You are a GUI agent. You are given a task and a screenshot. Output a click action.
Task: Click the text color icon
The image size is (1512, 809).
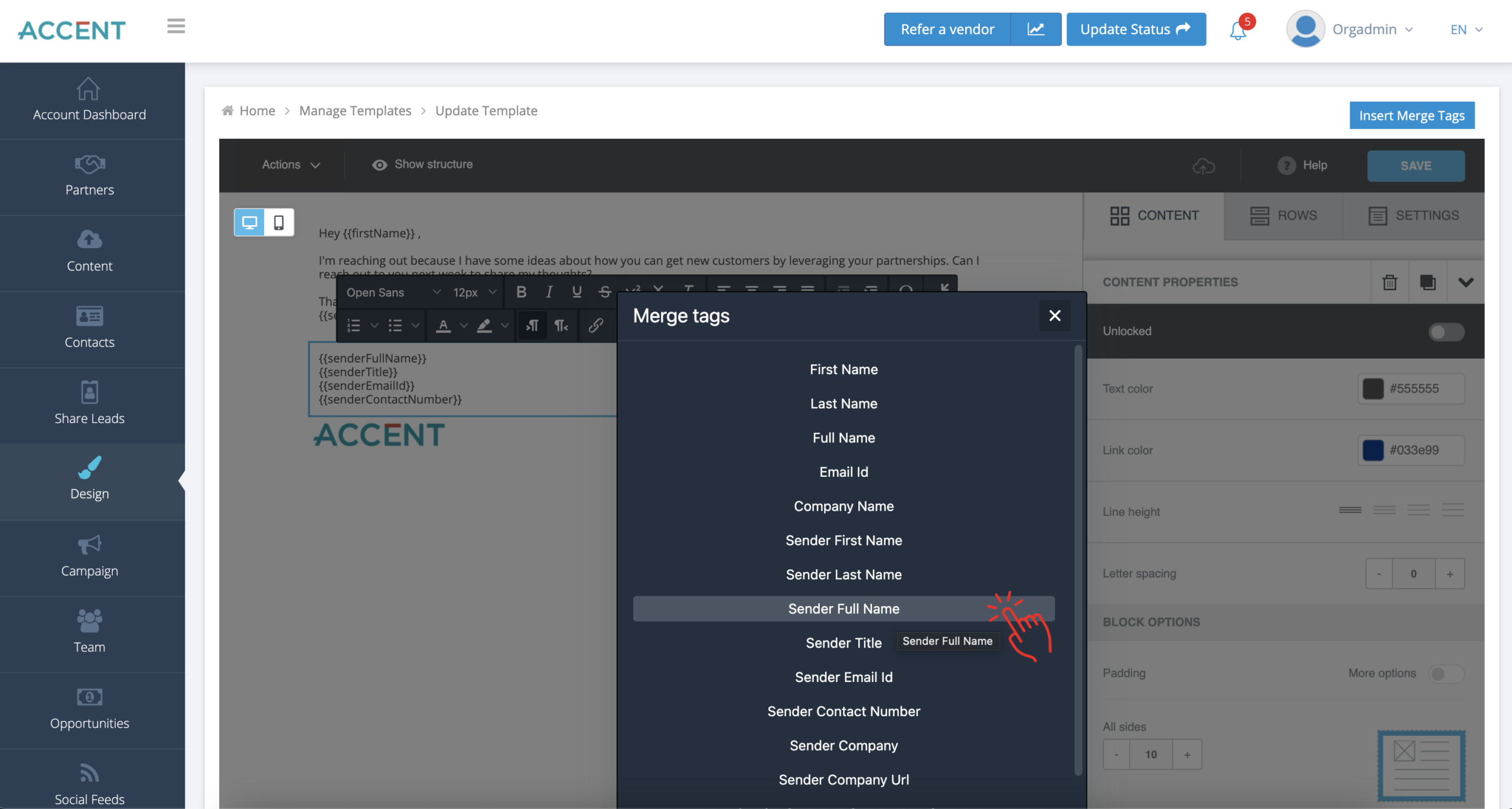click(x=444, y=326)
